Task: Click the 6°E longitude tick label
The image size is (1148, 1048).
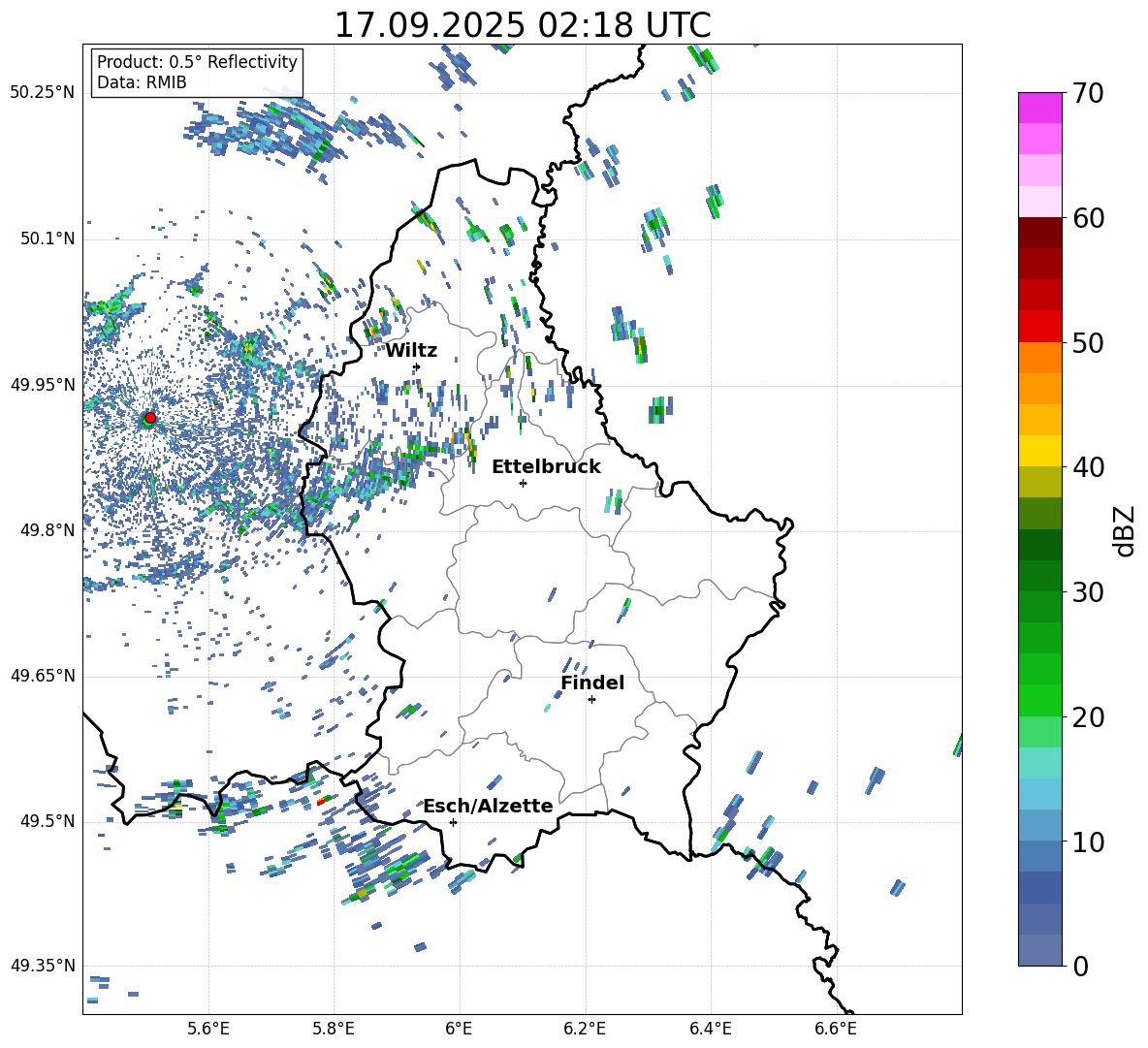Action: [459, 1028]
